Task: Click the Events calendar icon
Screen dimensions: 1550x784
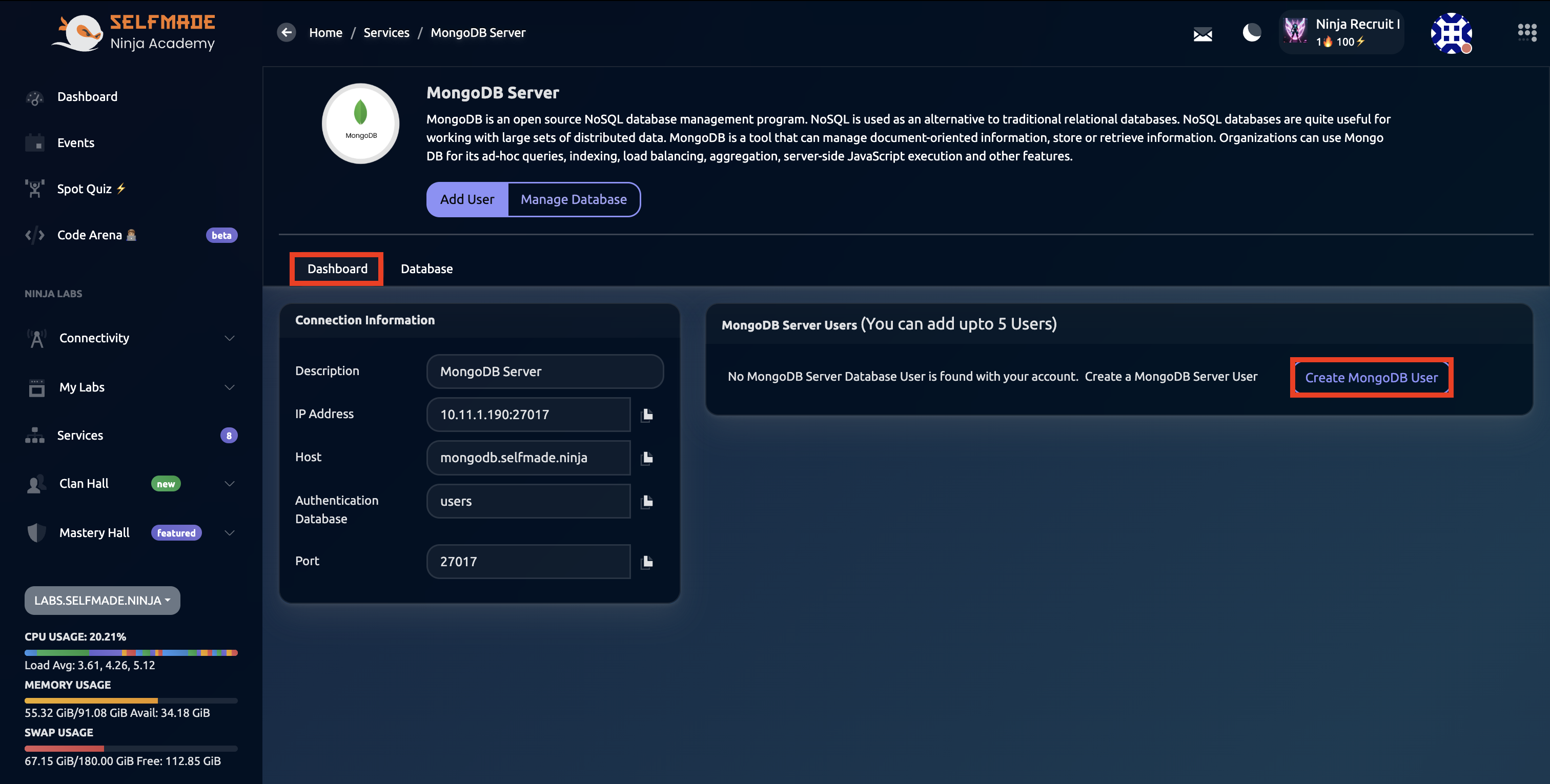Action: [x=35, y=143]
